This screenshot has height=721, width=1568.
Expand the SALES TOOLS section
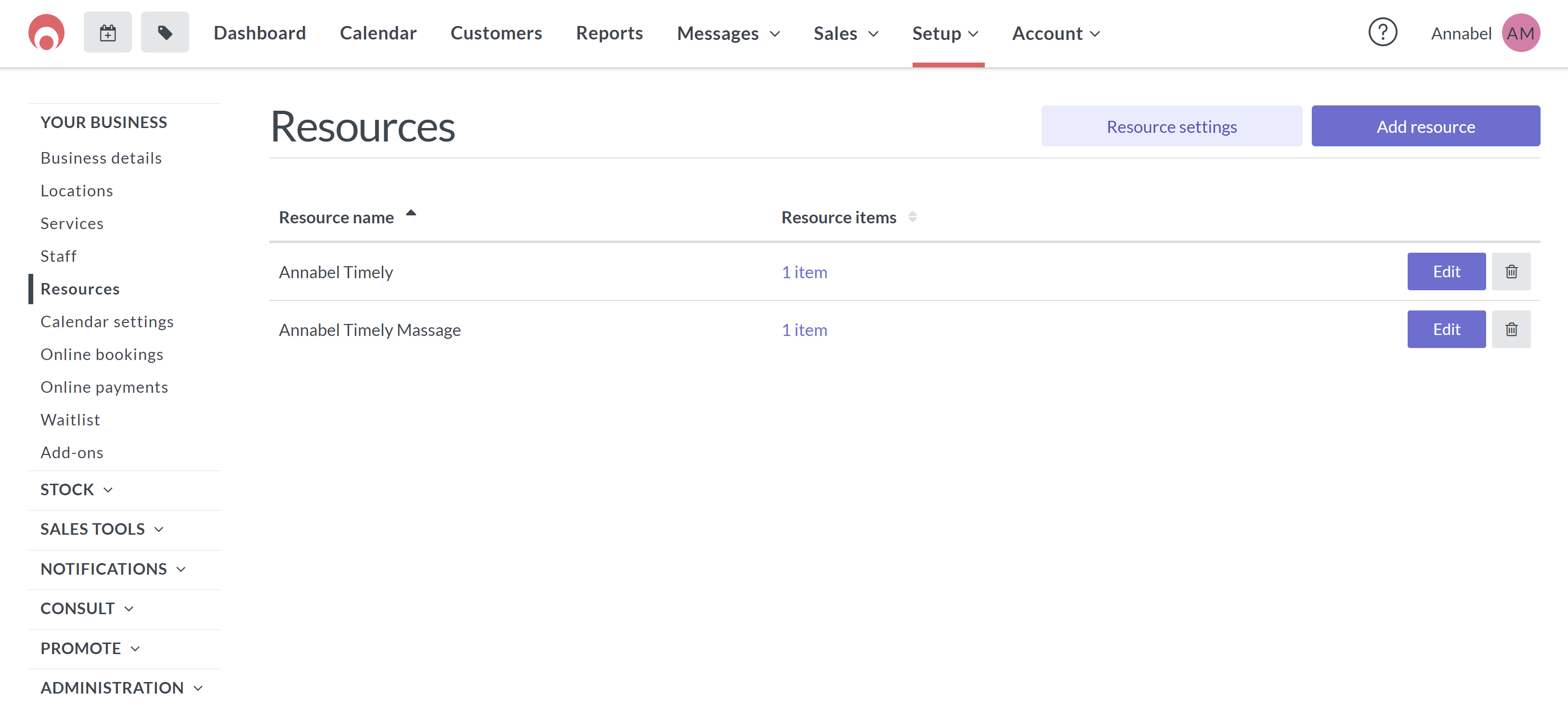[x=102, y=529]
